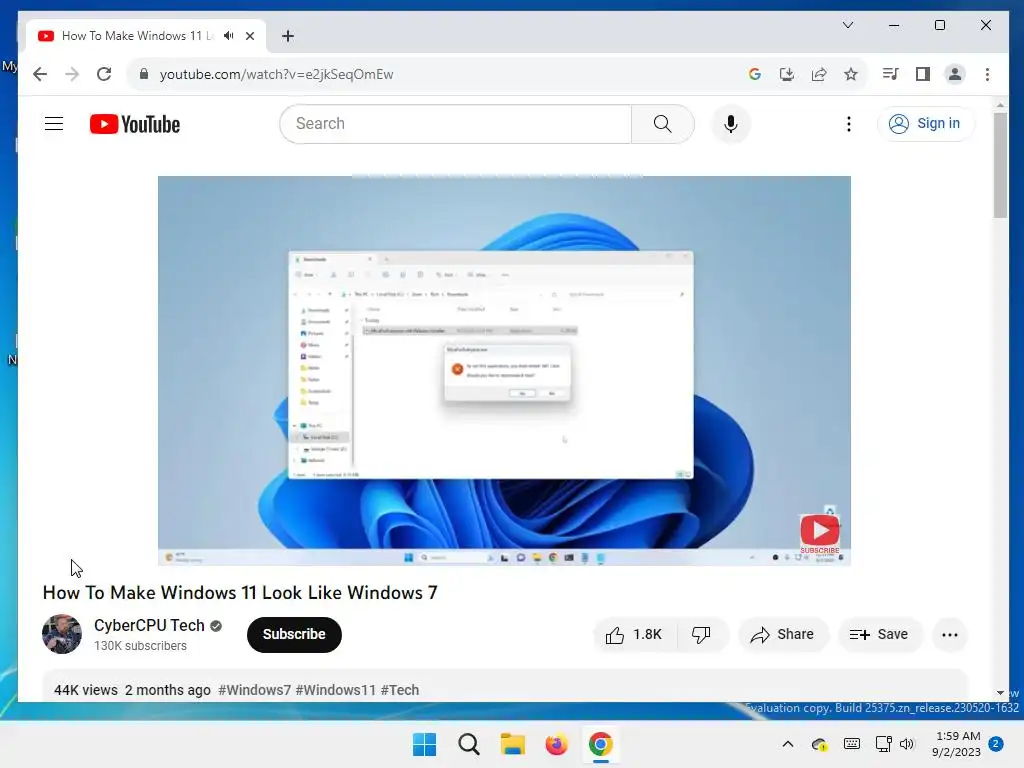
Task: Open the notification badge showing 2
Action: (996, 744)
